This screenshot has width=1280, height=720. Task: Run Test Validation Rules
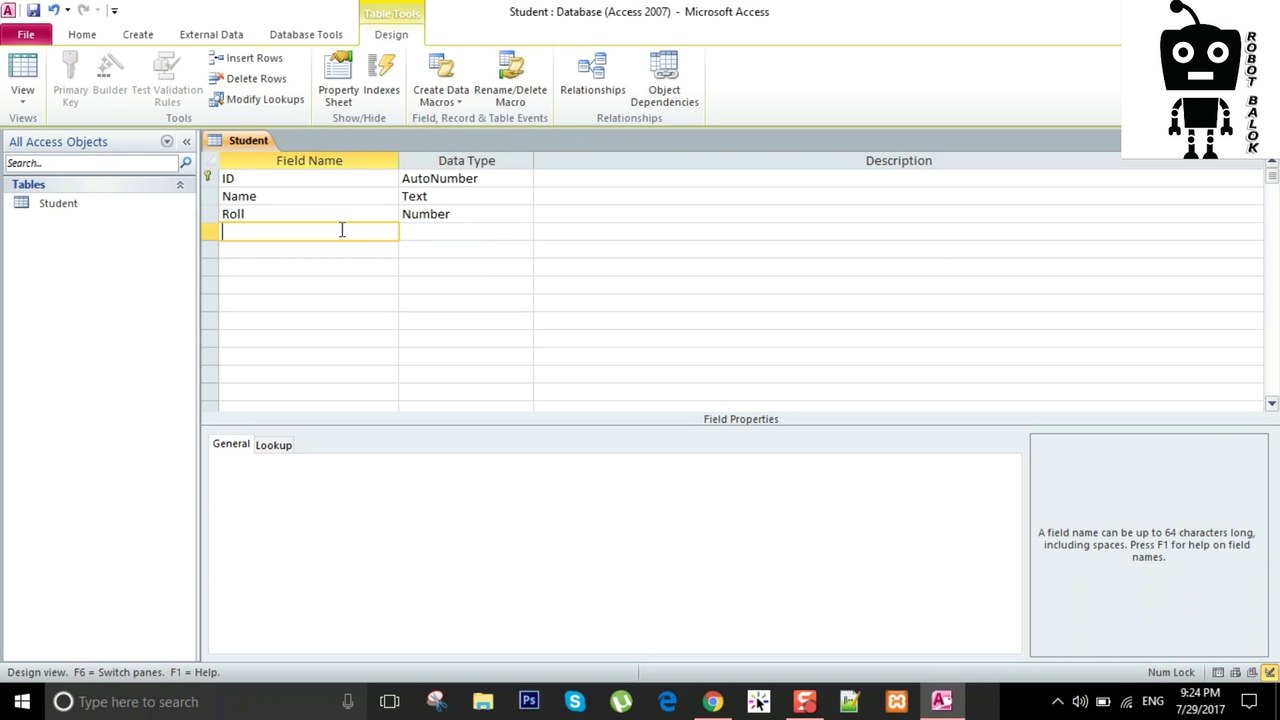coord(167,79)
